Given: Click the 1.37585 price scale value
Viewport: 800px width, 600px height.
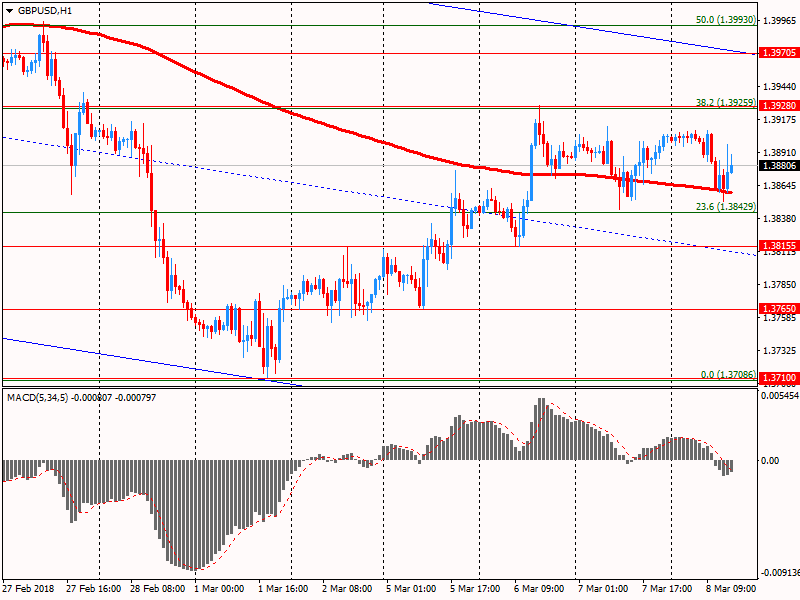Looking at the screenshot, I should [x=780, y=318].
